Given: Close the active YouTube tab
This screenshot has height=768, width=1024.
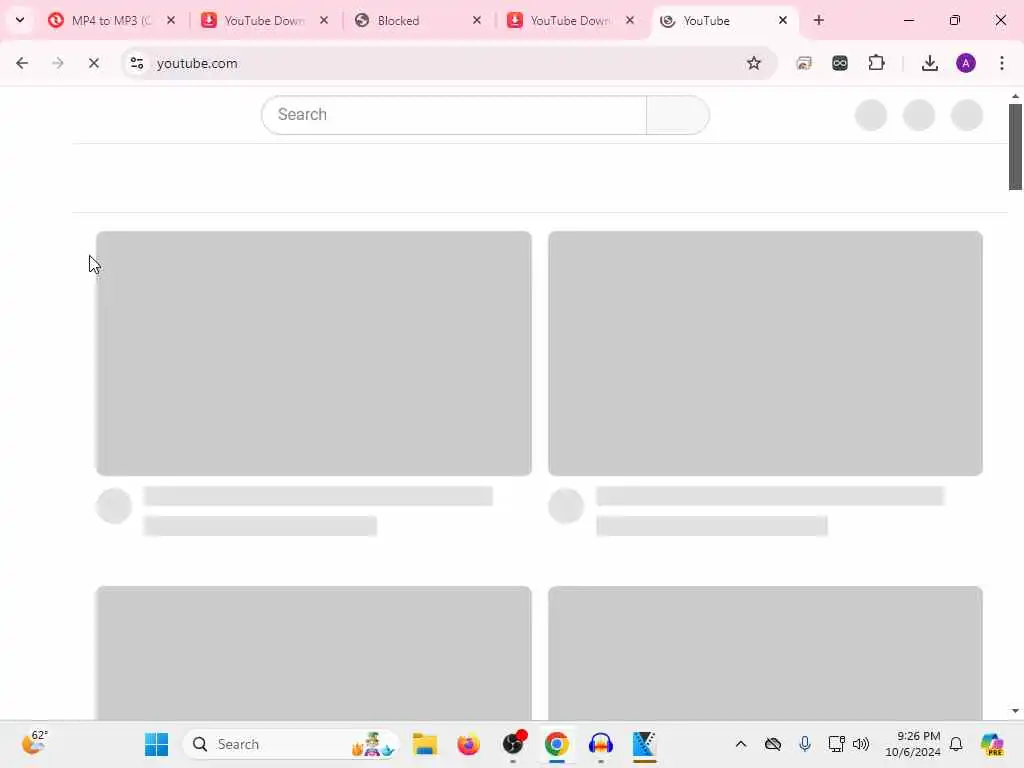Looking at the screenshot, I should (783, 20).
